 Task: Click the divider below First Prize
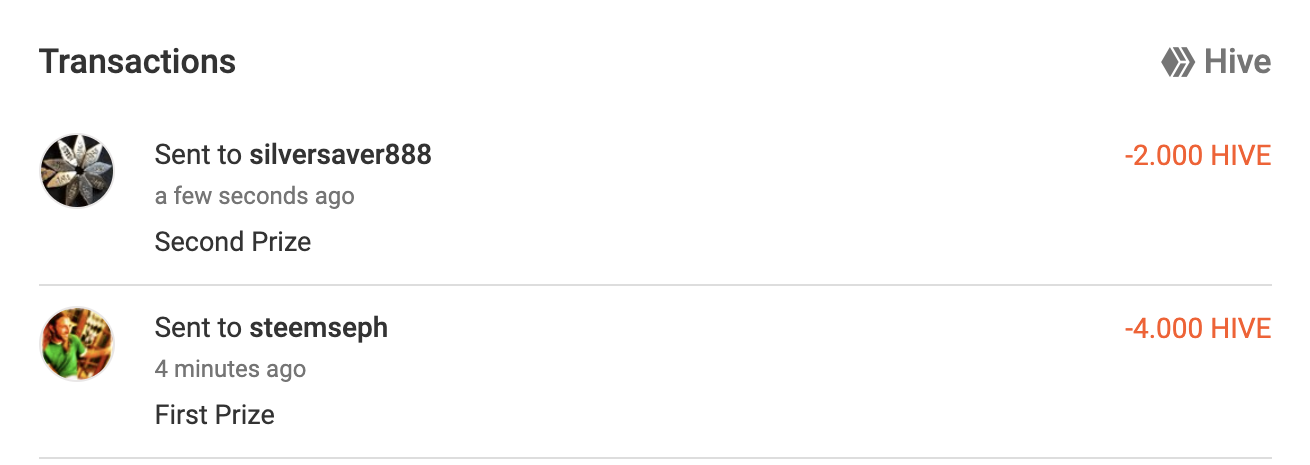pos(655,458)
